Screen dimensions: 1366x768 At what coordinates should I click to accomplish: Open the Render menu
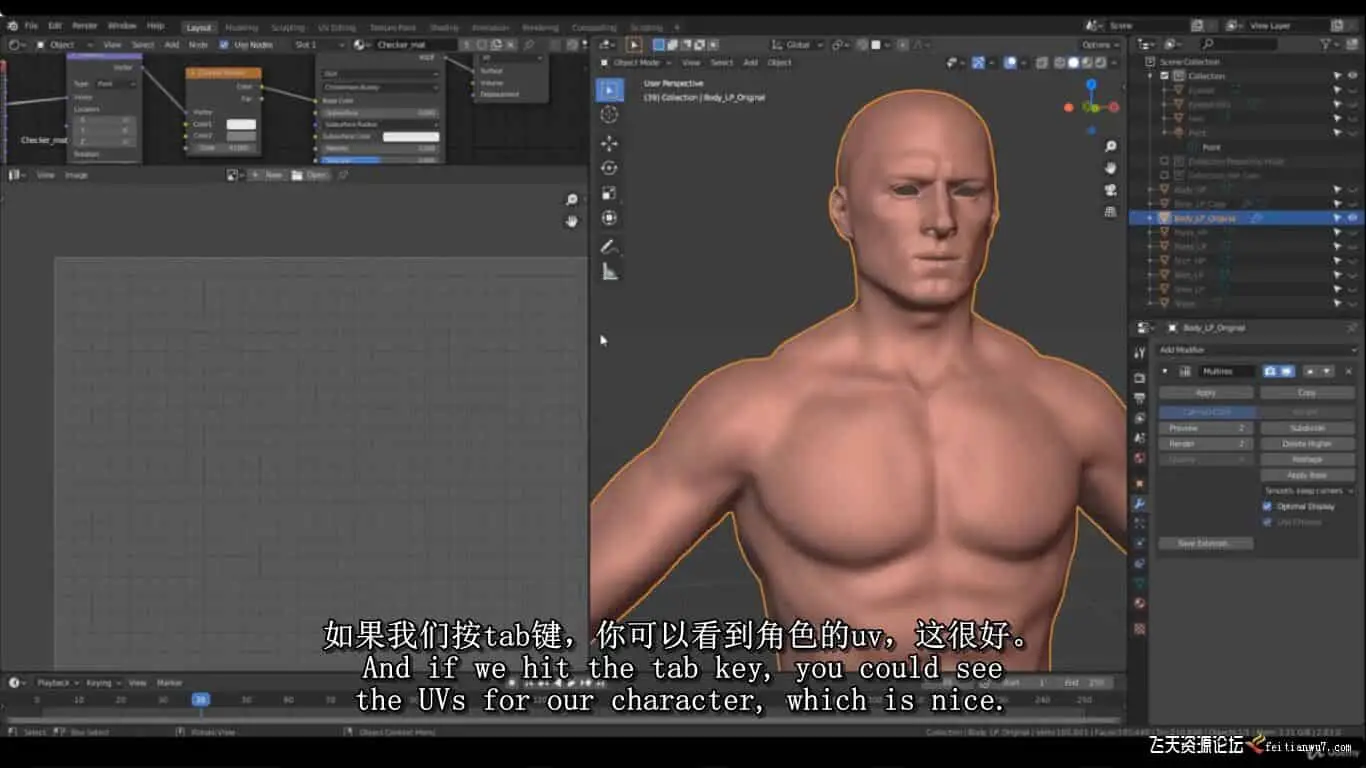[85, 25]
